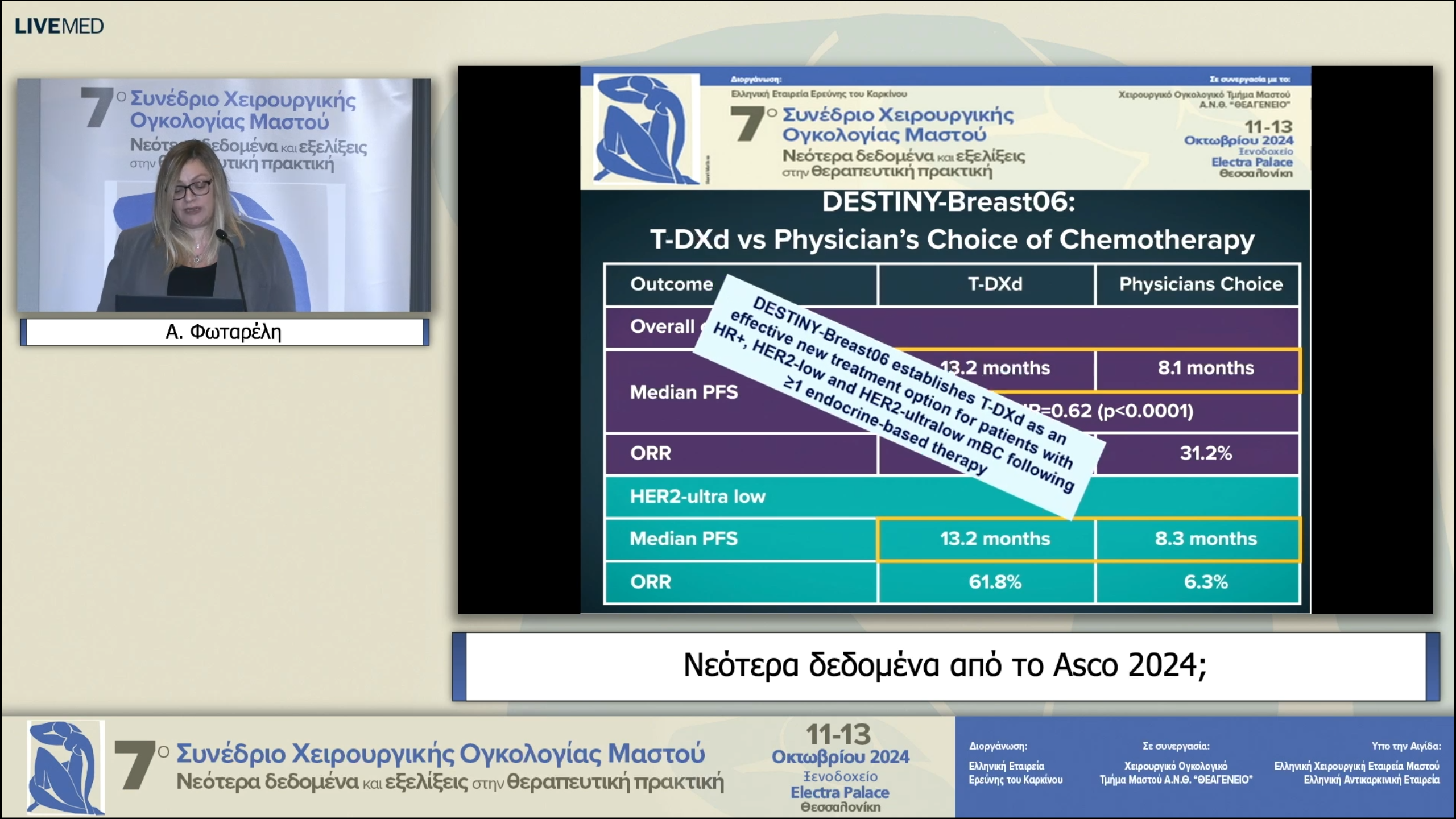Click the LIVEMED logo
1456x819 pixels.
coord(59,26)
